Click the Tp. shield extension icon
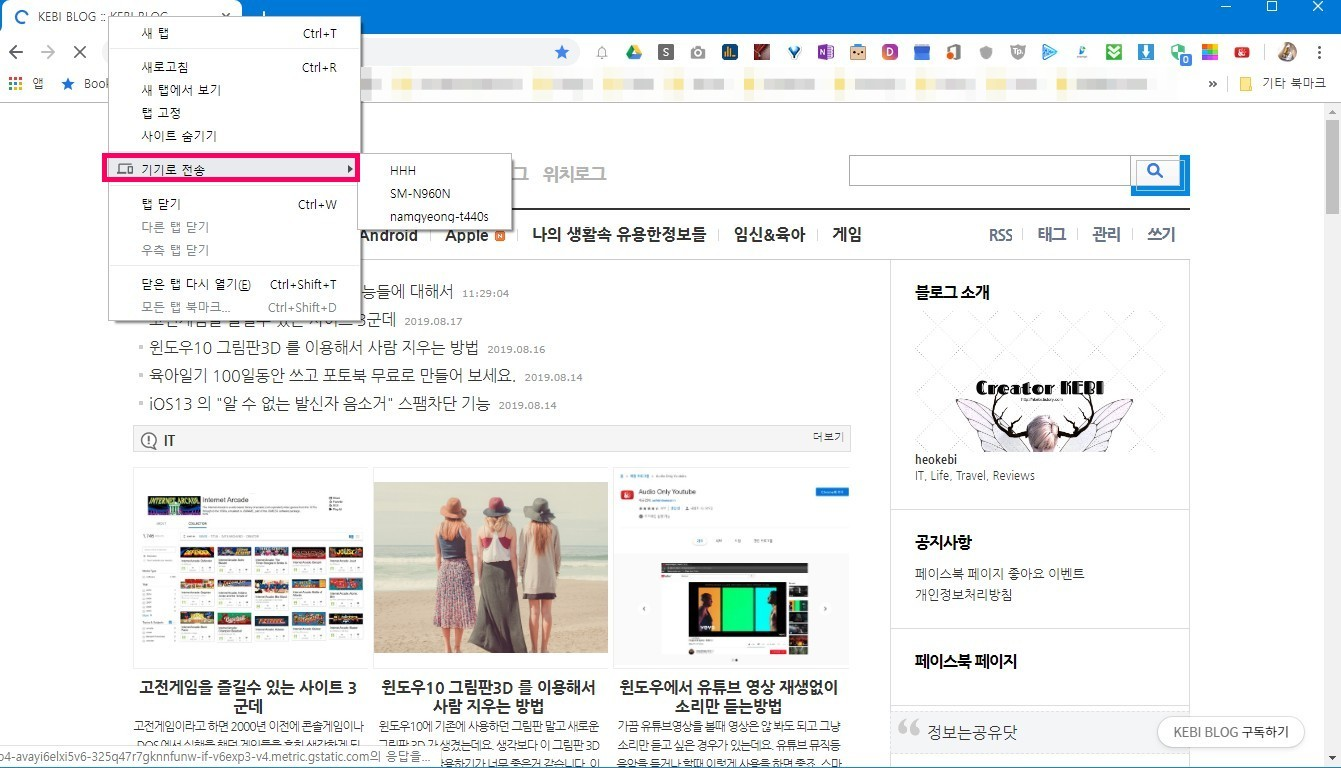This screenshot has height=768, width=1341. (1017, 52)
